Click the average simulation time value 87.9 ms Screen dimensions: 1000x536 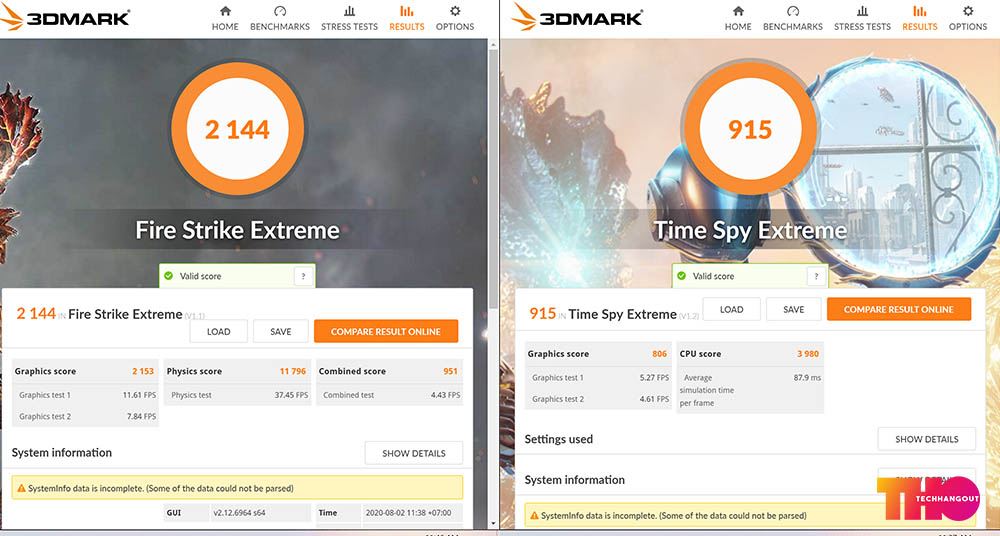(x=807, y=378)
